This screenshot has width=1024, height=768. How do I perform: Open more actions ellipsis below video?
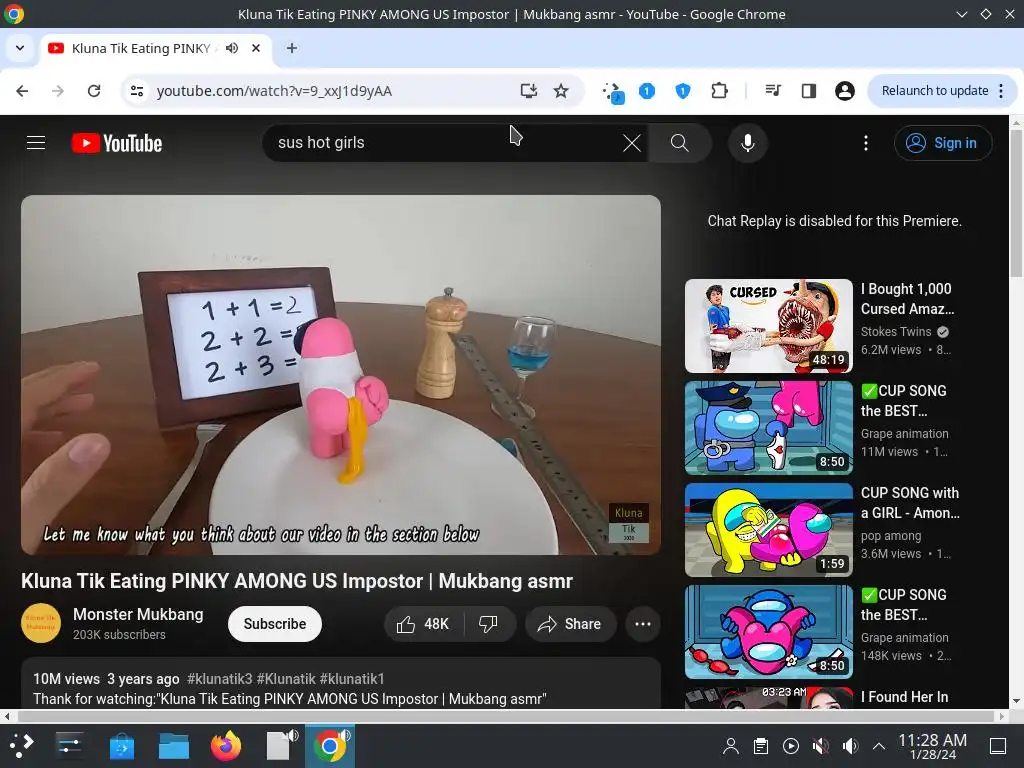tap(643, 624)
